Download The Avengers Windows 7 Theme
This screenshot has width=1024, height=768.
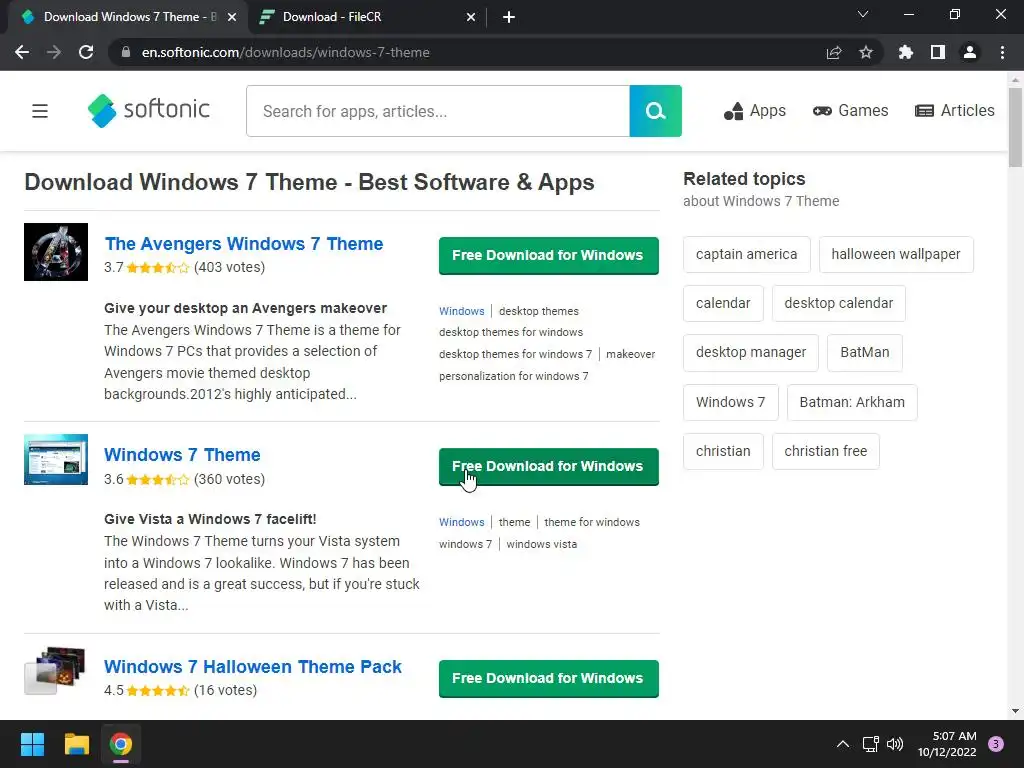point(549,255)
